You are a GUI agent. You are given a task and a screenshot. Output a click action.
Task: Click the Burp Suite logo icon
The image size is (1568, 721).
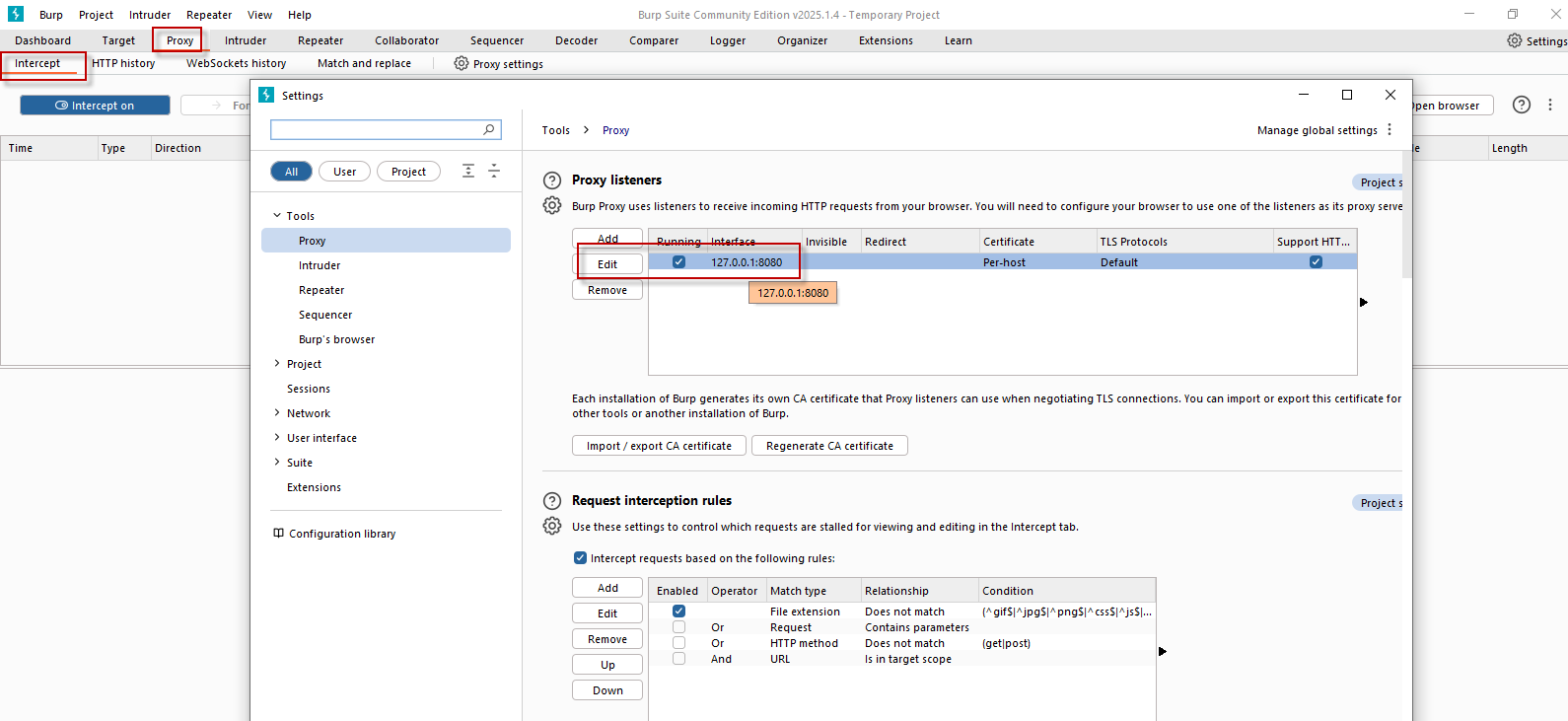click(15, 14)
